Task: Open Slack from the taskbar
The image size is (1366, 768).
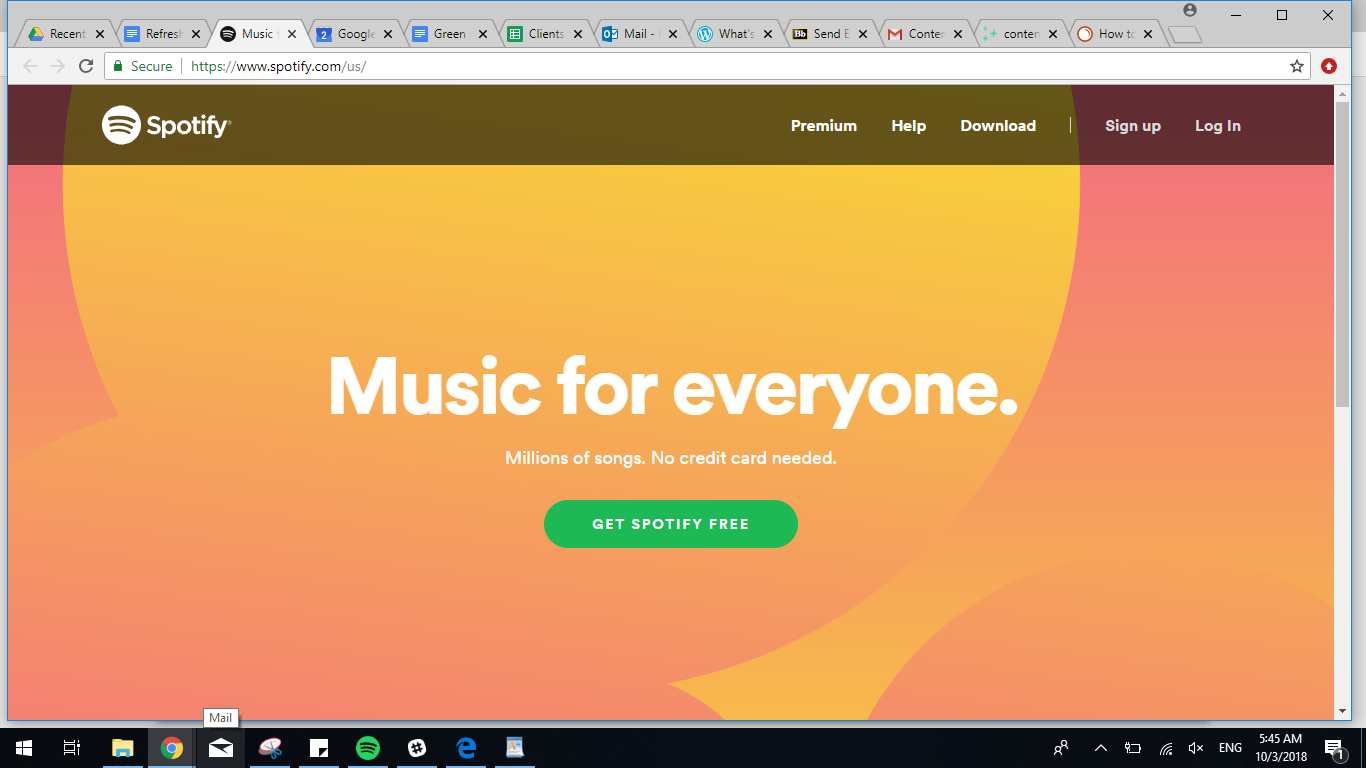Action: pyautogui.click(x=417, y=748)
